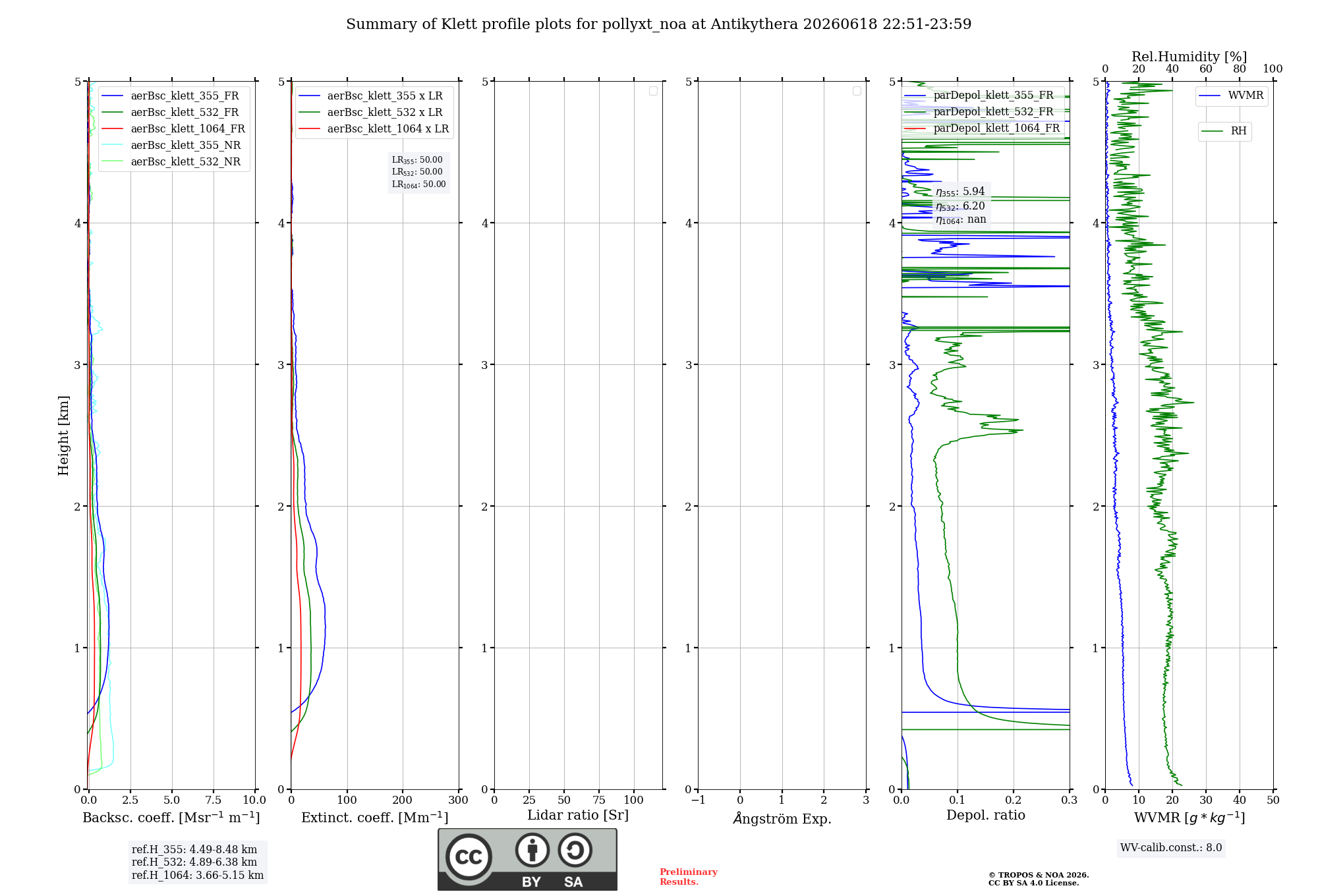The image size is (1318, 896).
Task: Click the ref.H_532: 4.89-6.38 km text
Action: coord(194,862)
